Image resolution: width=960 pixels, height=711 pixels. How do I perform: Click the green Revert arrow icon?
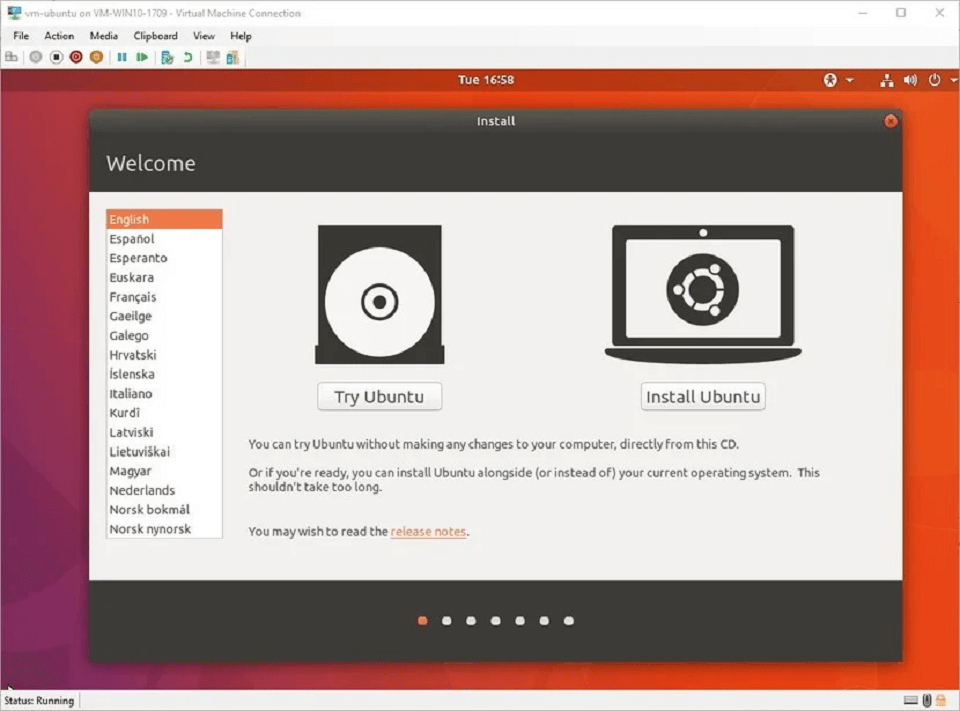tap(188, 58)
